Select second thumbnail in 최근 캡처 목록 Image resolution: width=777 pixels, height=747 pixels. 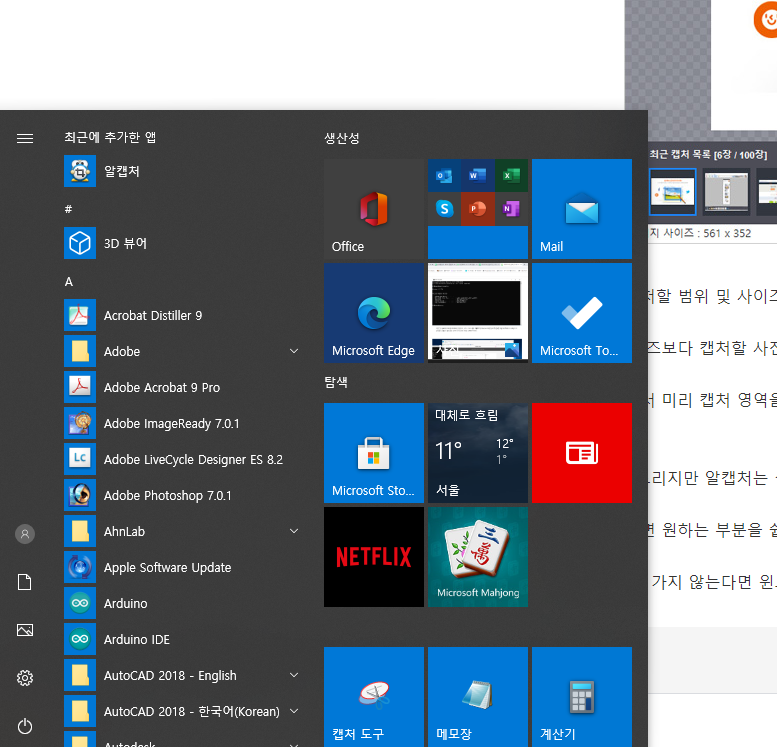[726, 192]
